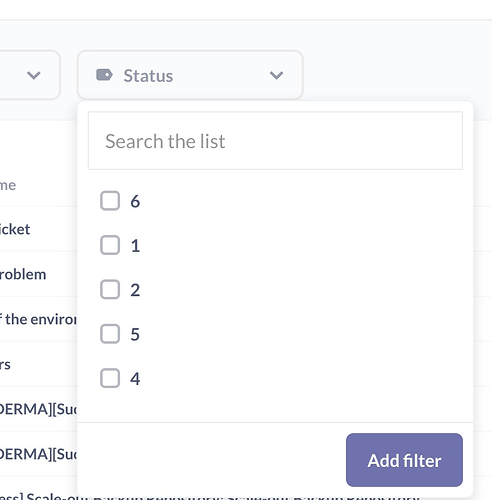Focus the Search the list field
This screenshot has width=492, height=500.
[x=275, y=141]
